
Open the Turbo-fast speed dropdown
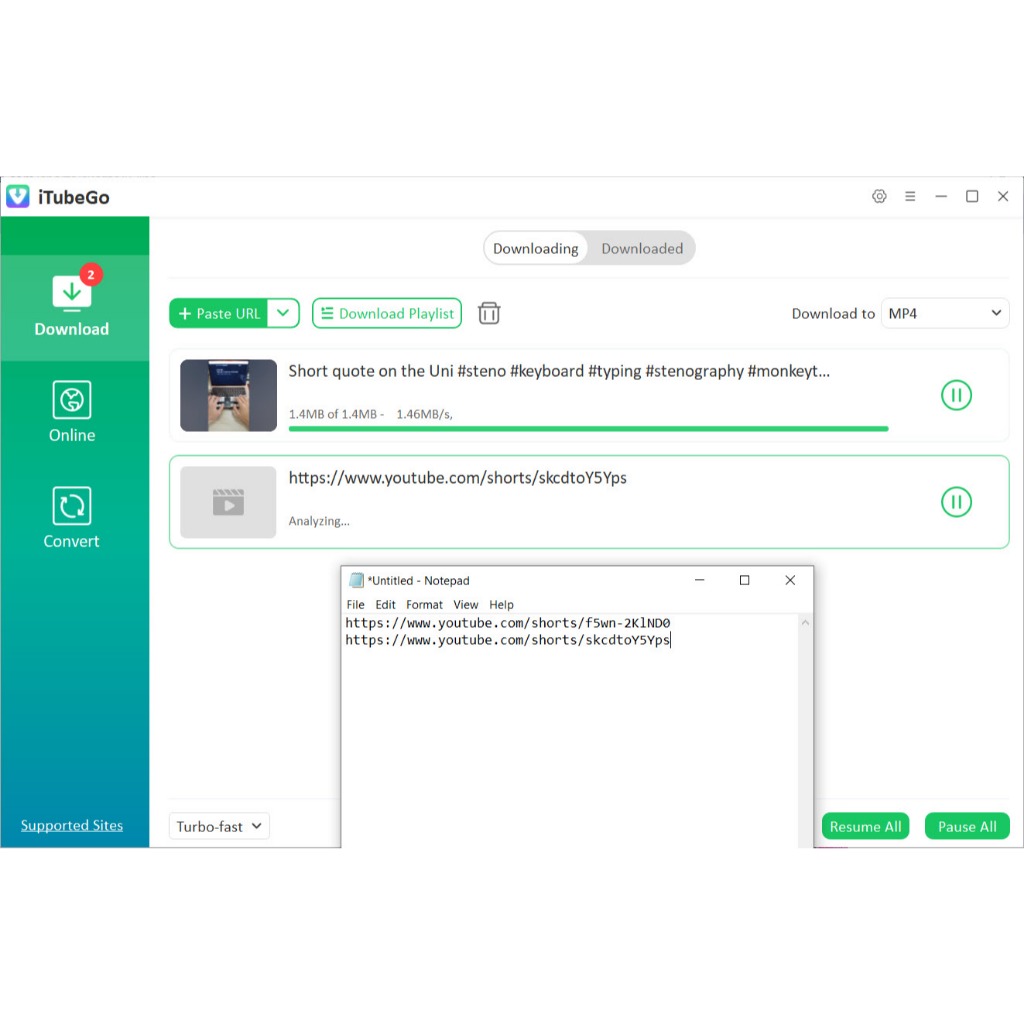(219, 826)
